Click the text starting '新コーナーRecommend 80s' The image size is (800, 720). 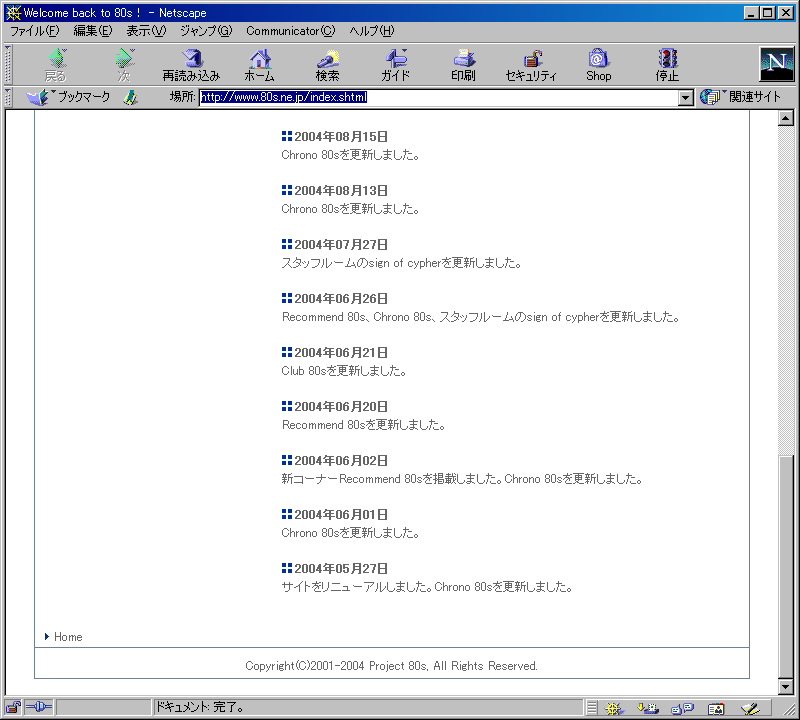tap(462, 479)
